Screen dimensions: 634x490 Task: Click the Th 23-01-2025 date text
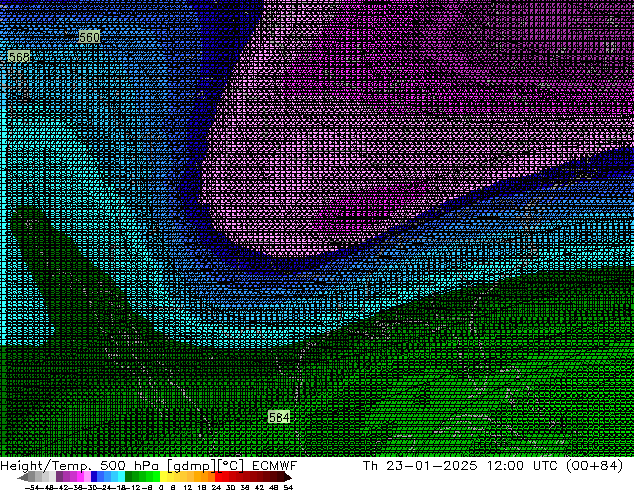pyautogui.click(x=420, y=466)
